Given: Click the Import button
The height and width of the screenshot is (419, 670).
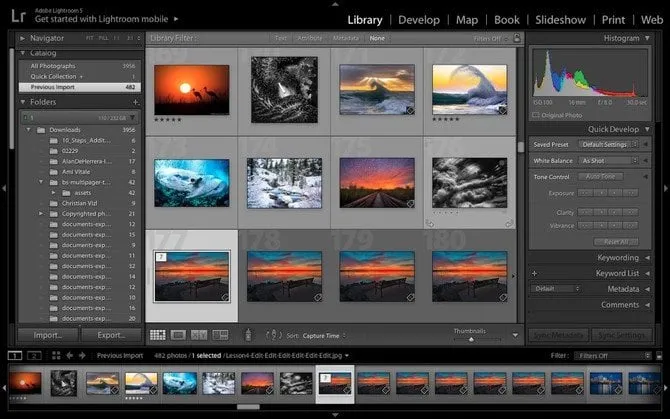Looking at the screenshot, I should (48, 335).
